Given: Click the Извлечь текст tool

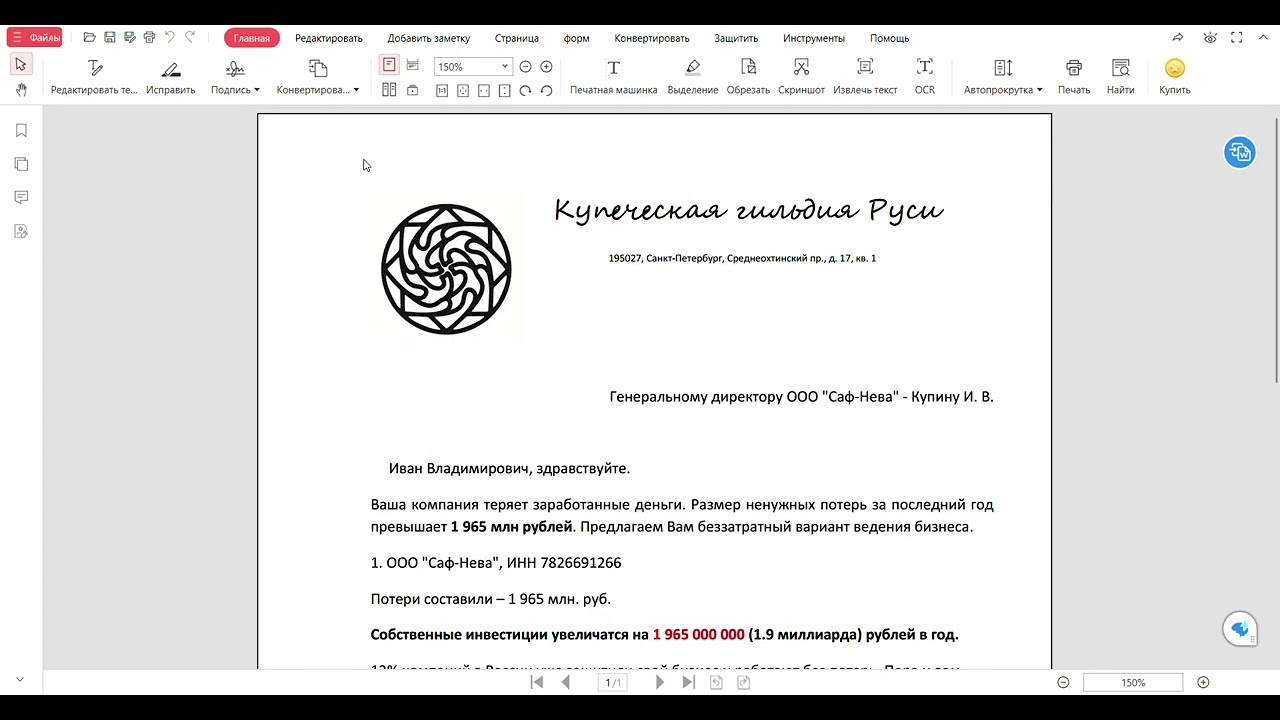Looking at the screenshot, I should tap(865, 78).
